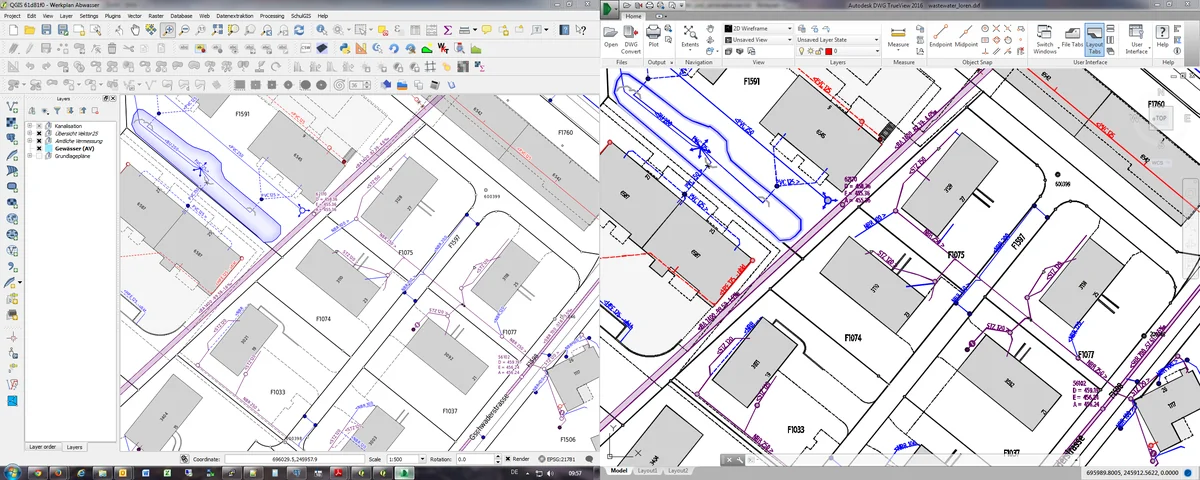Click the Layer order panel tab
1200x480 pixels.
pyautogui.click(x=42, y=447)
